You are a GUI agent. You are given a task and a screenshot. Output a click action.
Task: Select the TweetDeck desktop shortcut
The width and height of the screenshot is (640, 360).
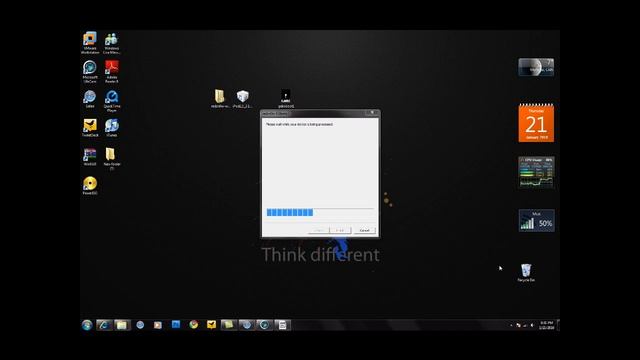point(90,128)
